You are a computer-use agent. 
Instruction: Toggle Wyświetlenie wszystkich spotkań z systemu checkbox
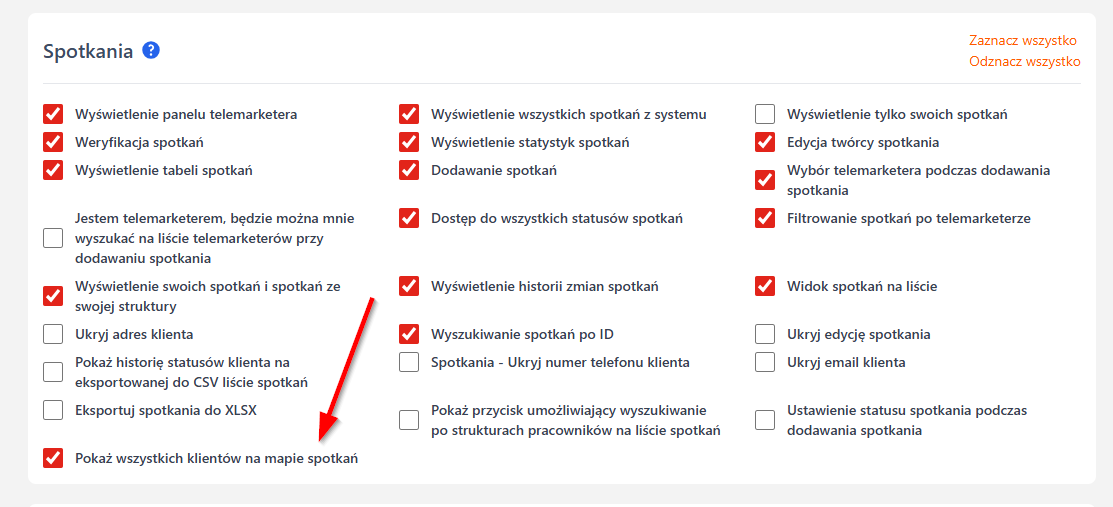coord(409,114)
